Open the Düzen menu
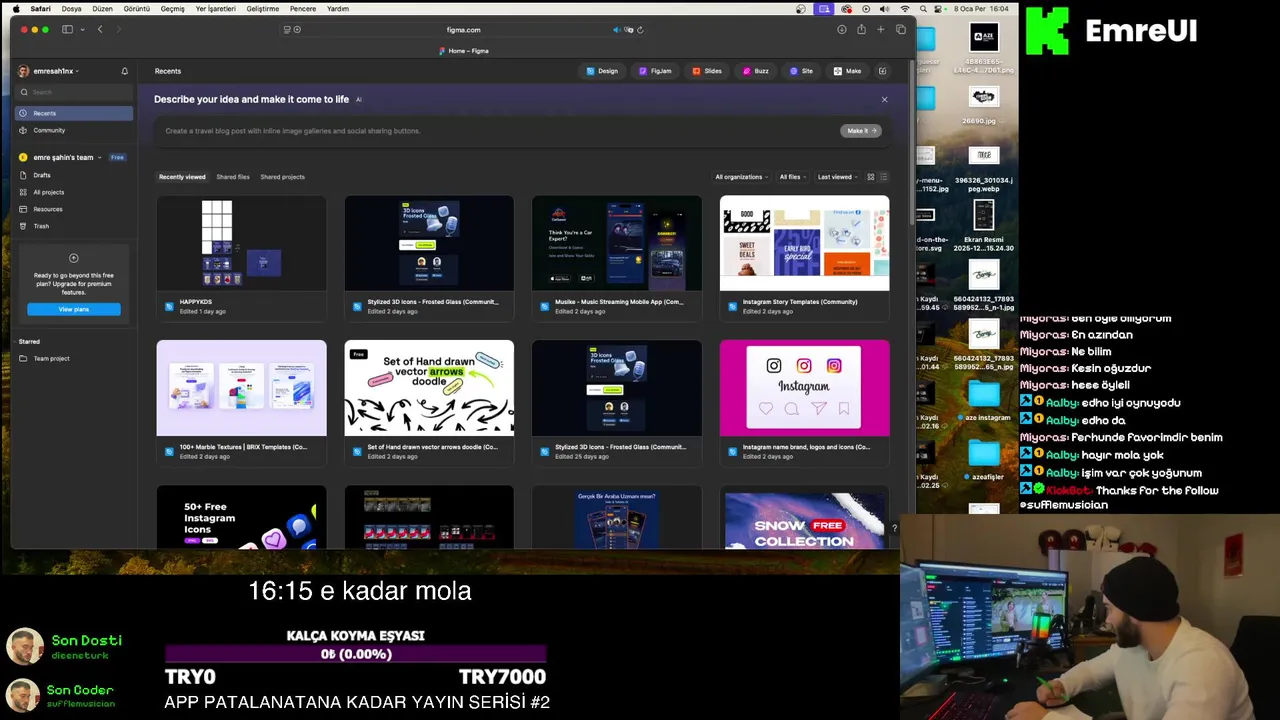Viewport: 1280px width, 720px height. point(102,9)
